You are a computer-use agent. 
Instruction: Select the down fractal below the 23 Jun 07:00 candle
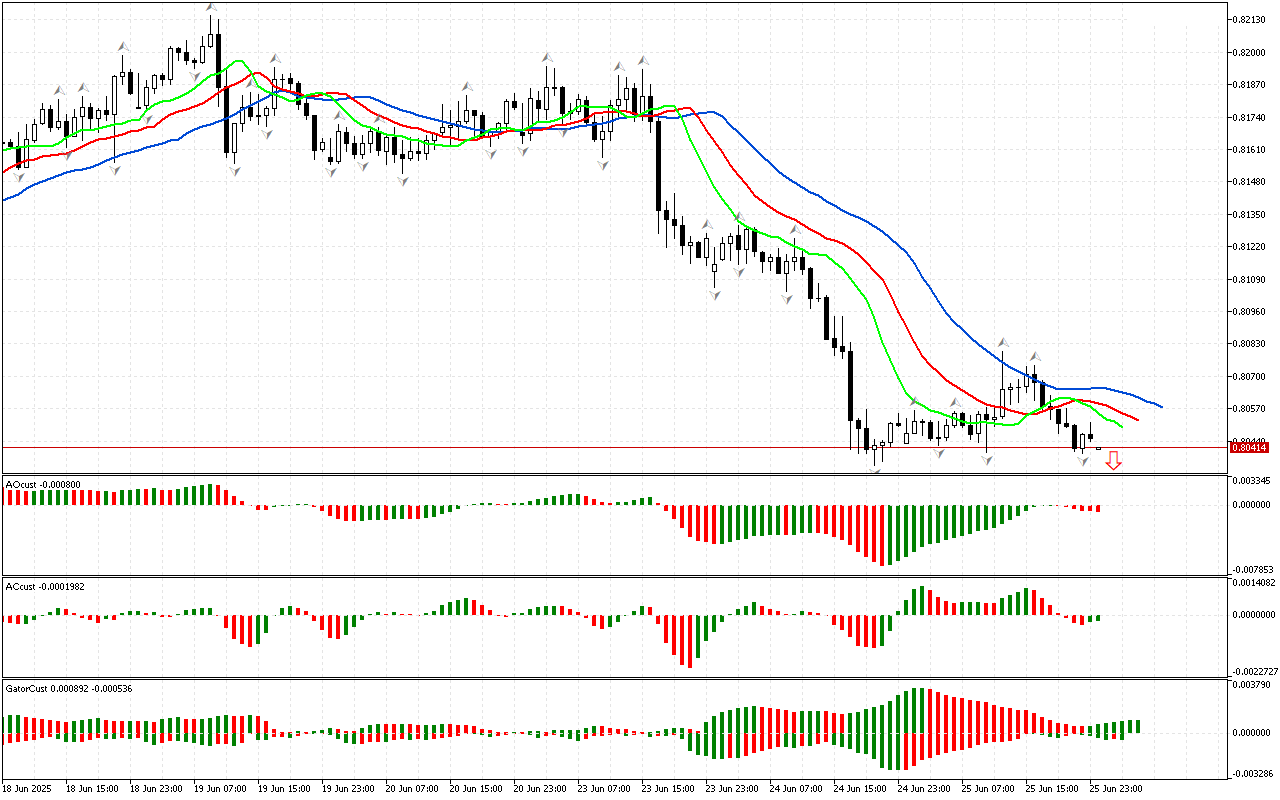602,164
